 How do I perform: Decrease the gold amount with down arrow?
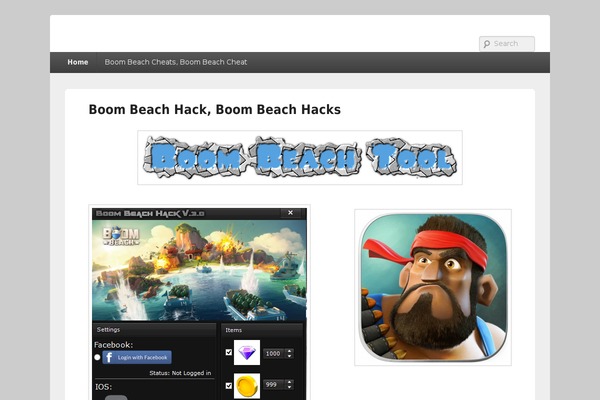290,387
